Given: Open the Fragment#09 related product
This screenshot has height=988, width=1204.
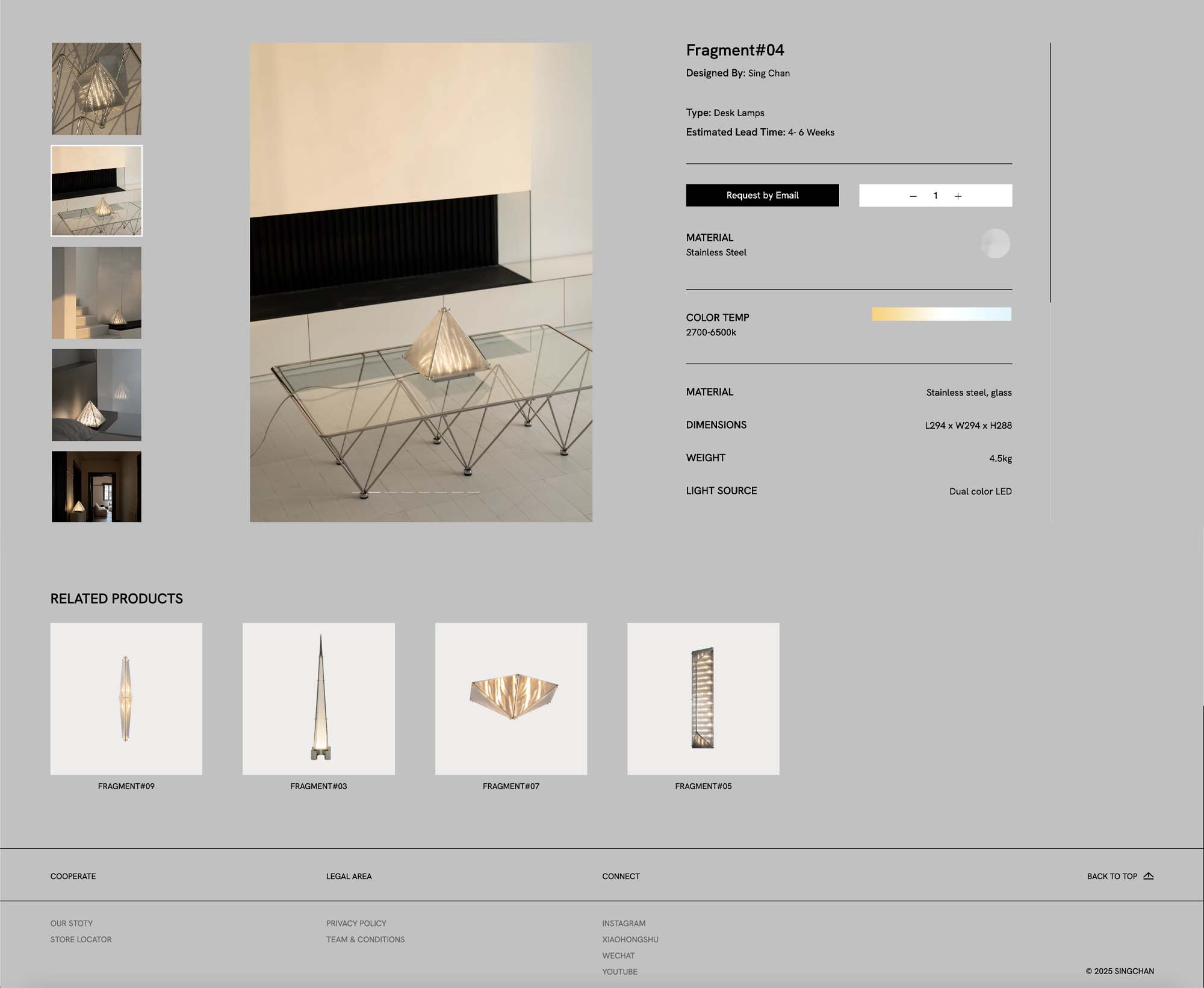Looking at the screenshot, I should tap(126, 698).
